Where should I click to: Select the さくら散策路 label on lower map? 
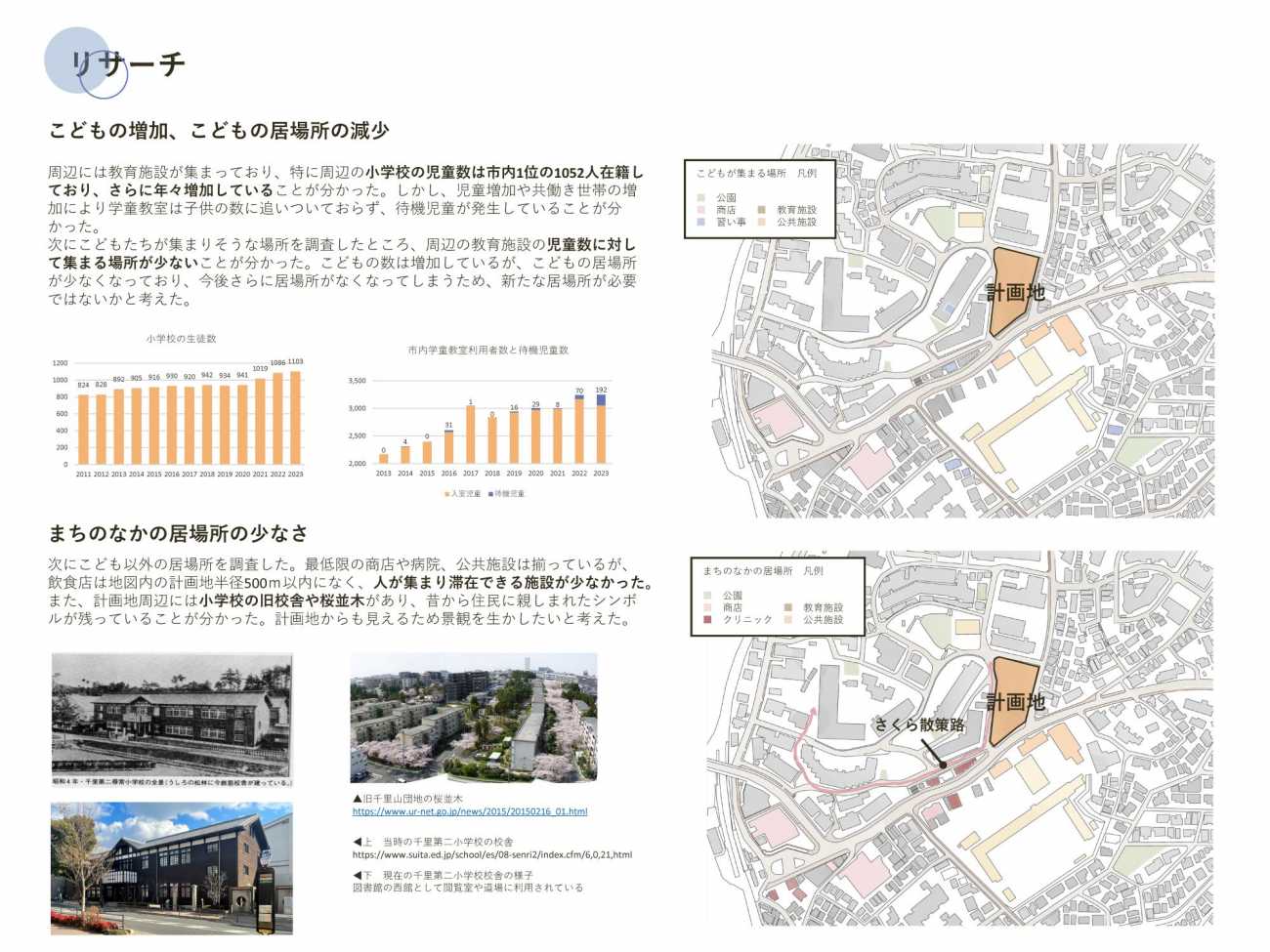pos(918,724)
